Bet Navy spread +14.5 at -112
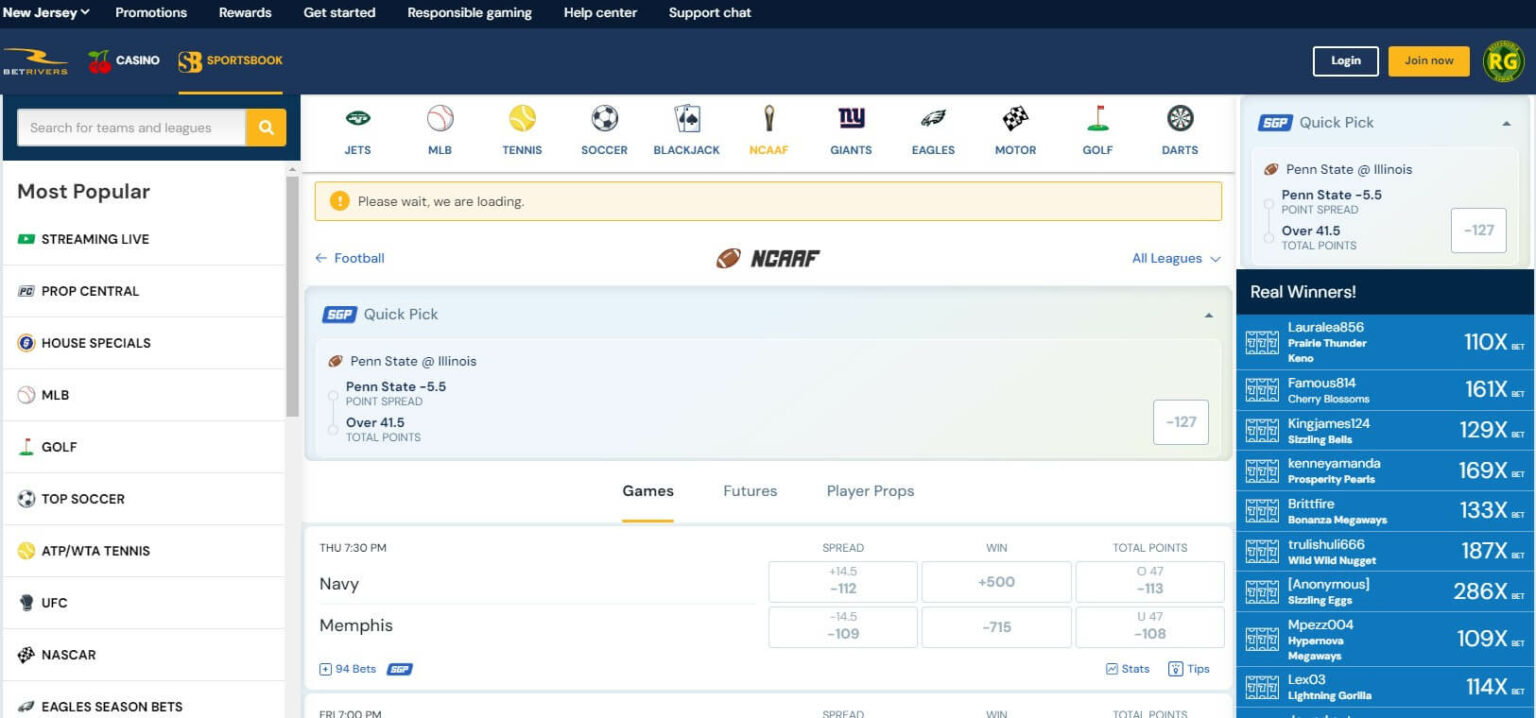 pyautogui.click(x=843, y=581)
